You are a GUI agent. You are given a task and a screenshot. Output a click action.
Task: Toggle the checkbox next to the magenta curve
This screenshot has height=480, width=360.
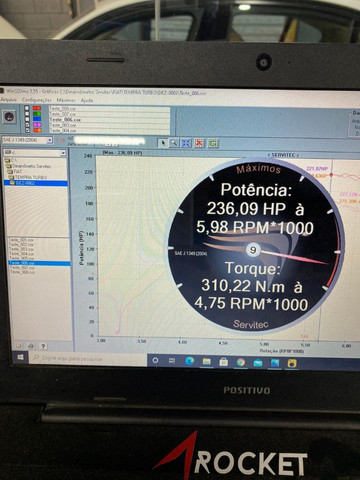coord(27,125)
